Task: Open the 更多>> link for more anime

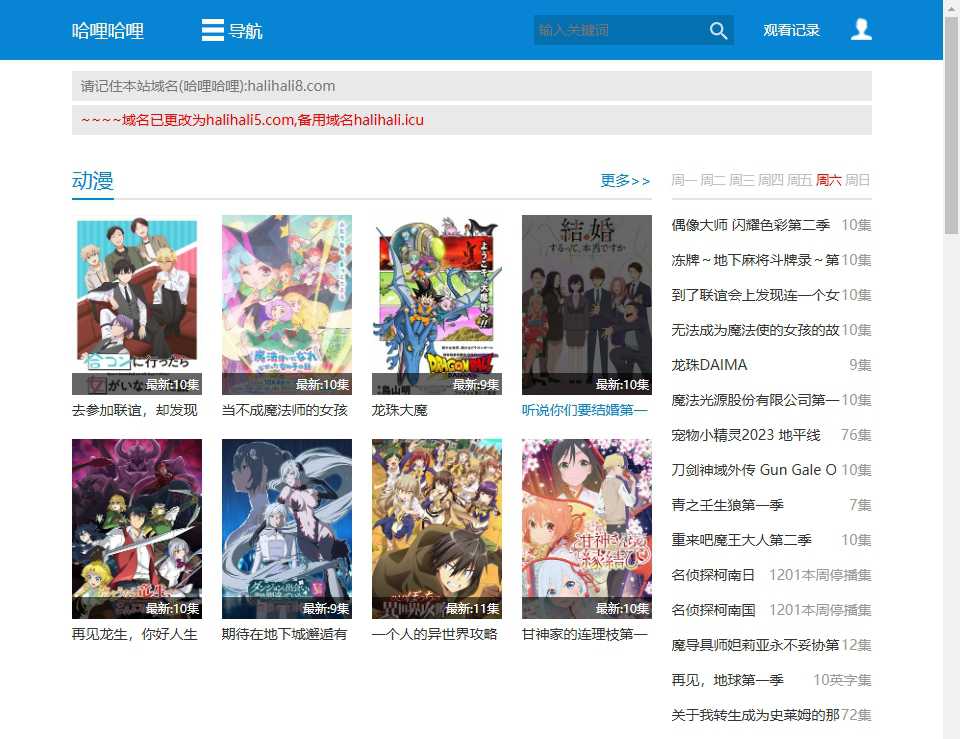Action: pos(625,181)
